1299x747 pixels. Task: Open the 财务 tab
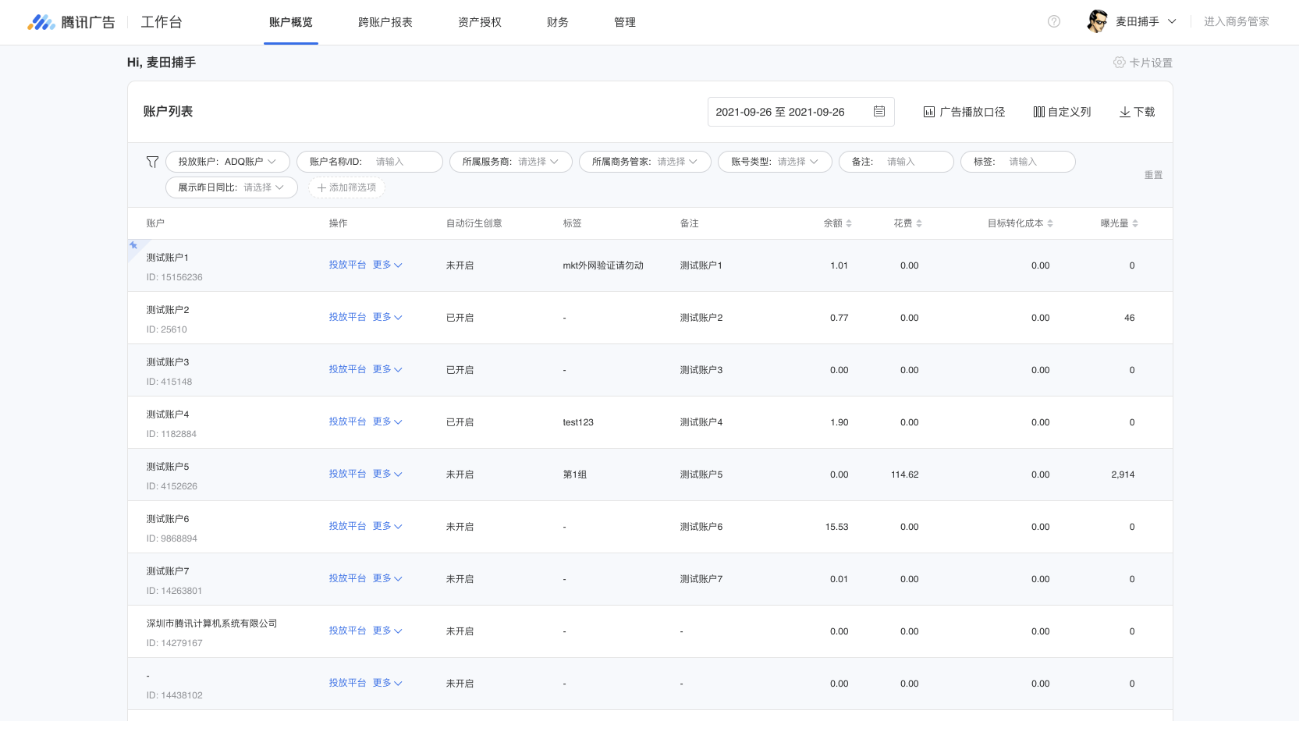click(x=558, y=22)
